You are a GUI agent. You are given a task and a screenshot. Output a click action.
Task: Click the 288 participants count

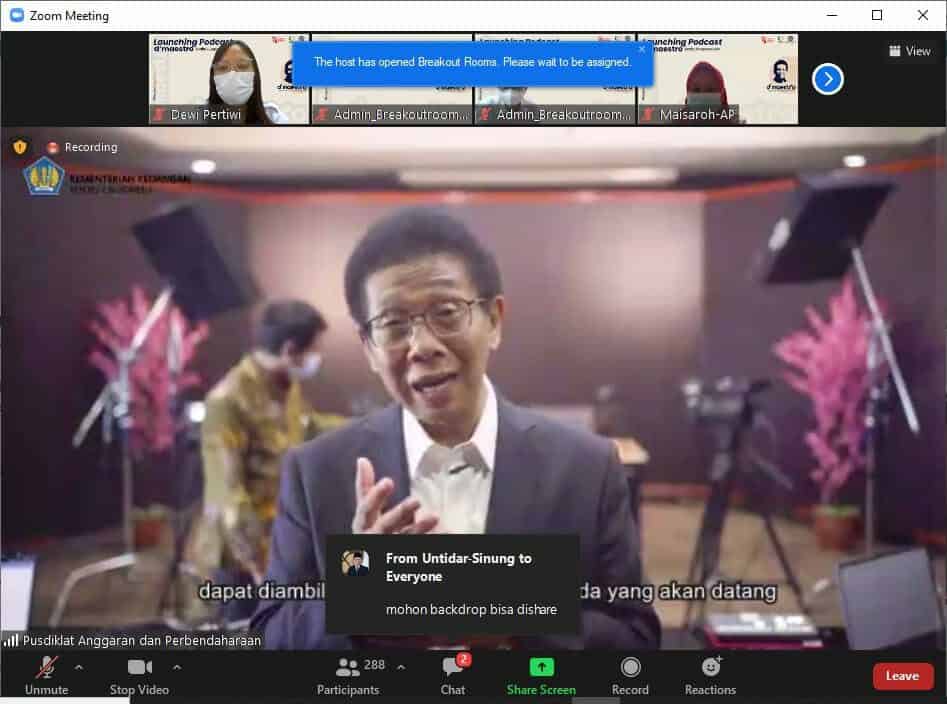(x=374, y=665)
